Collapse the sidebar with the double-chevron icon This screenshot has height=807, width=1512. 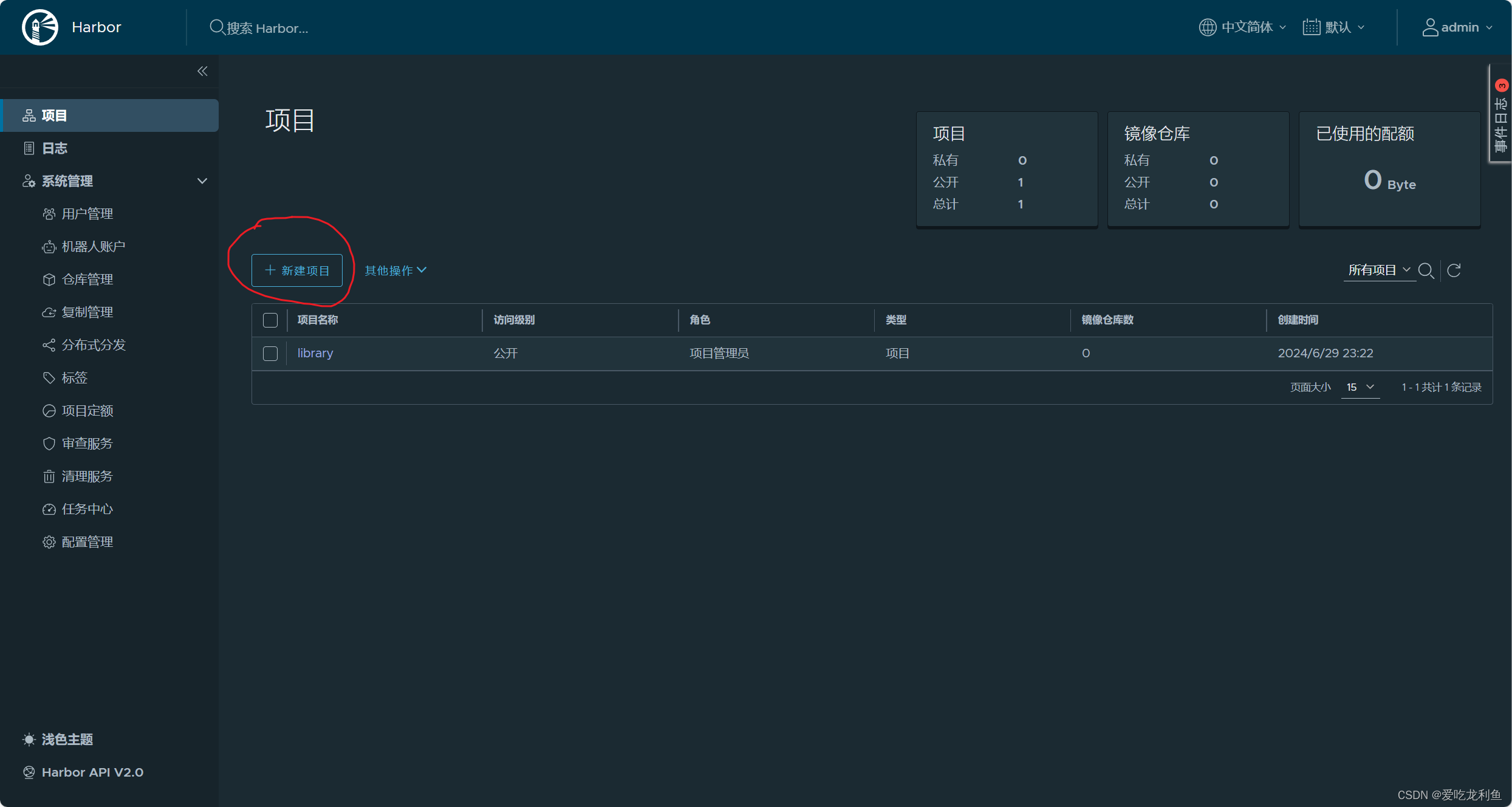[202, 71]
